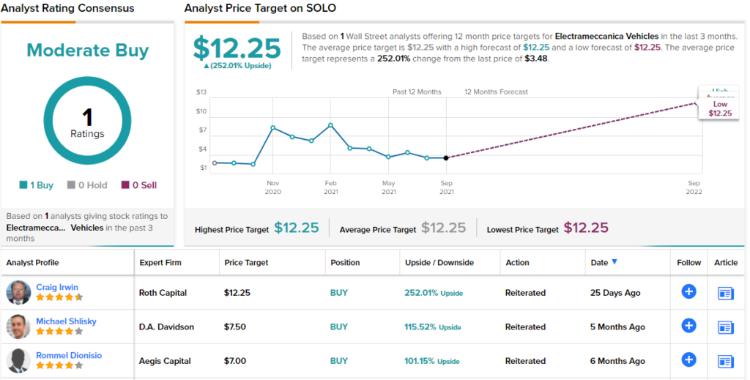The image size is (750, 380).
Task: Open Craig Irwin analyst profile link
Action: coord(57,287)
